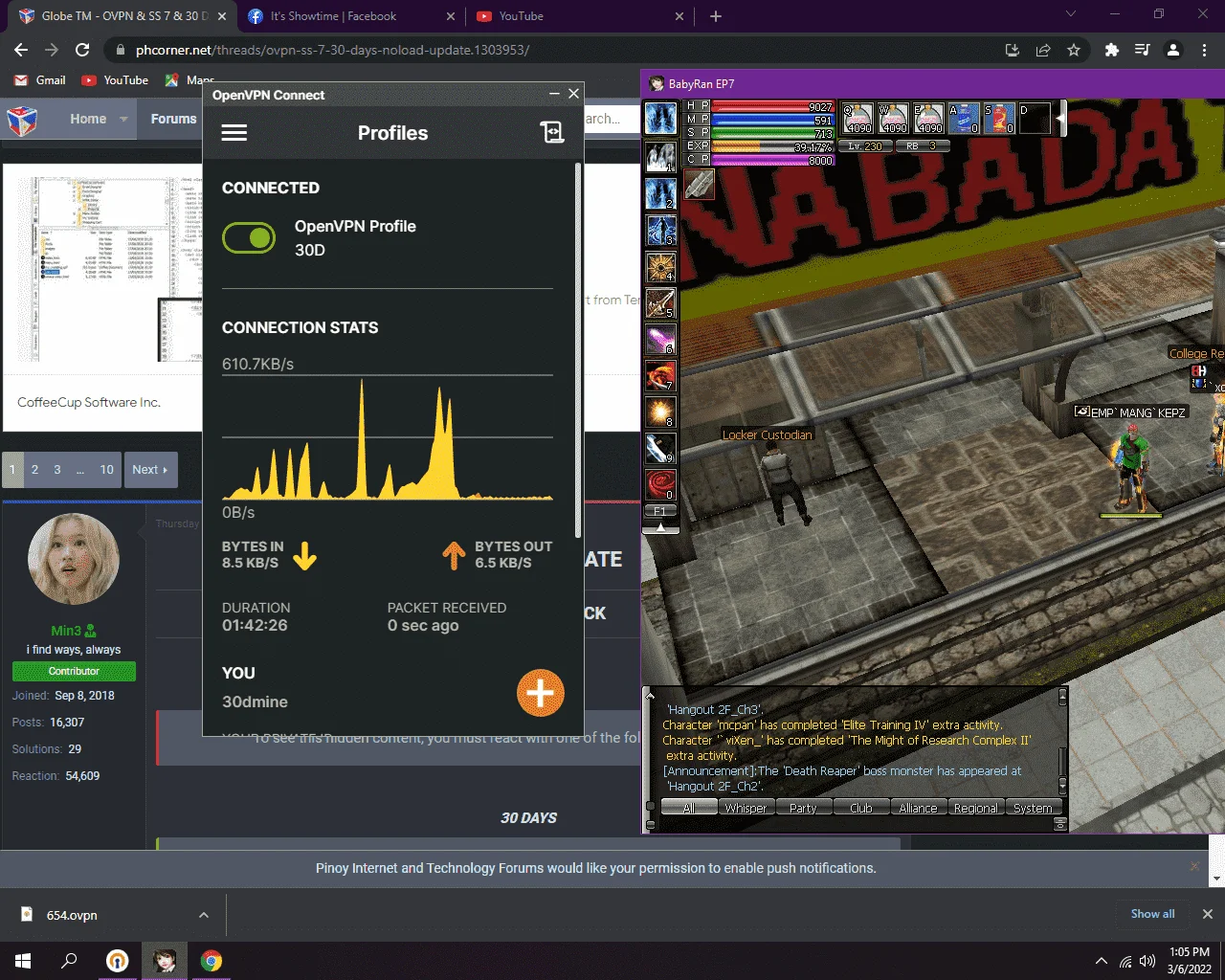Use the skill in game quick slot 3
The width and height of the screenshot is (1225, 980).
(x=661, y=230)
